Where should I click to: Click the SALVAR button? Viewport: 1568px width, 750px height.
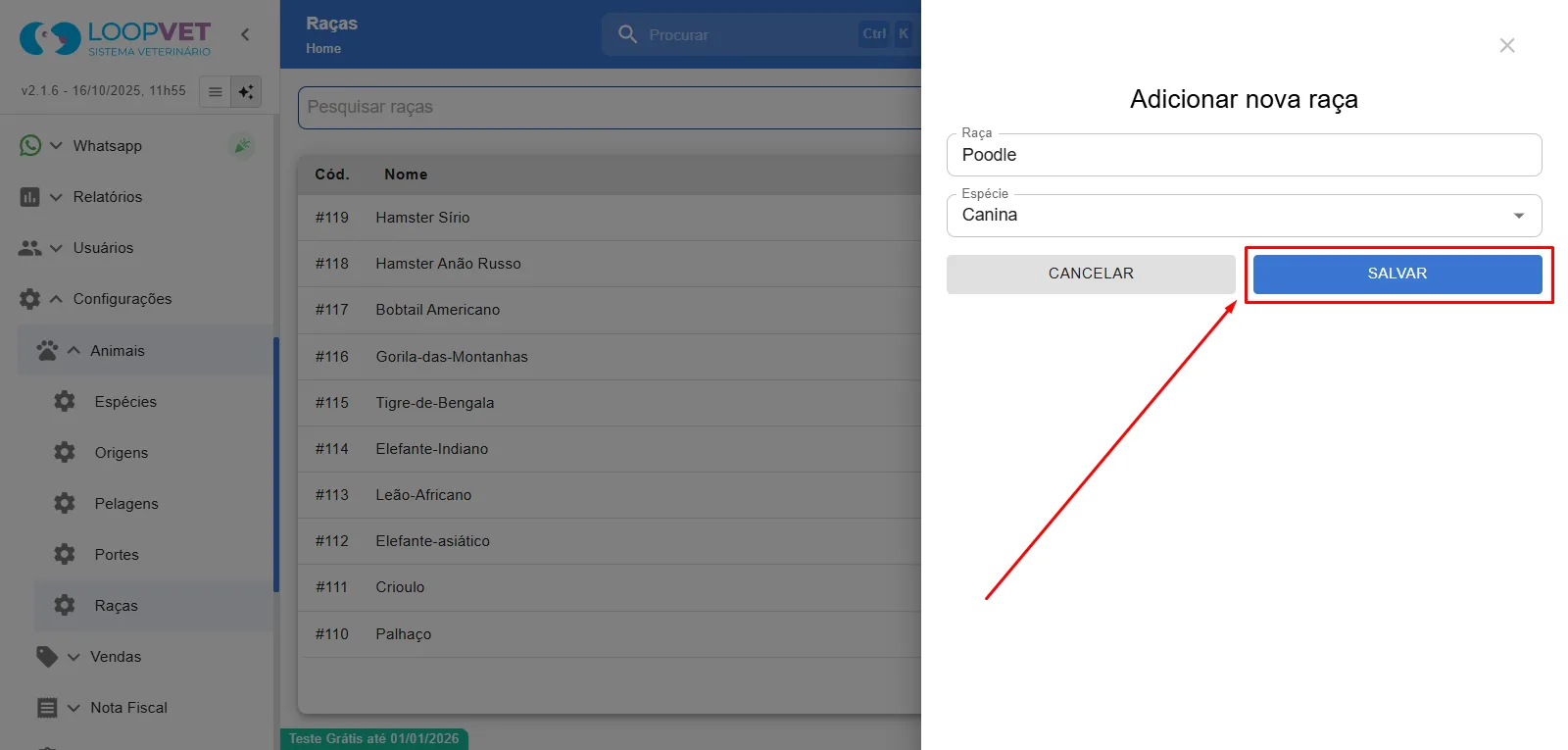1397,274
